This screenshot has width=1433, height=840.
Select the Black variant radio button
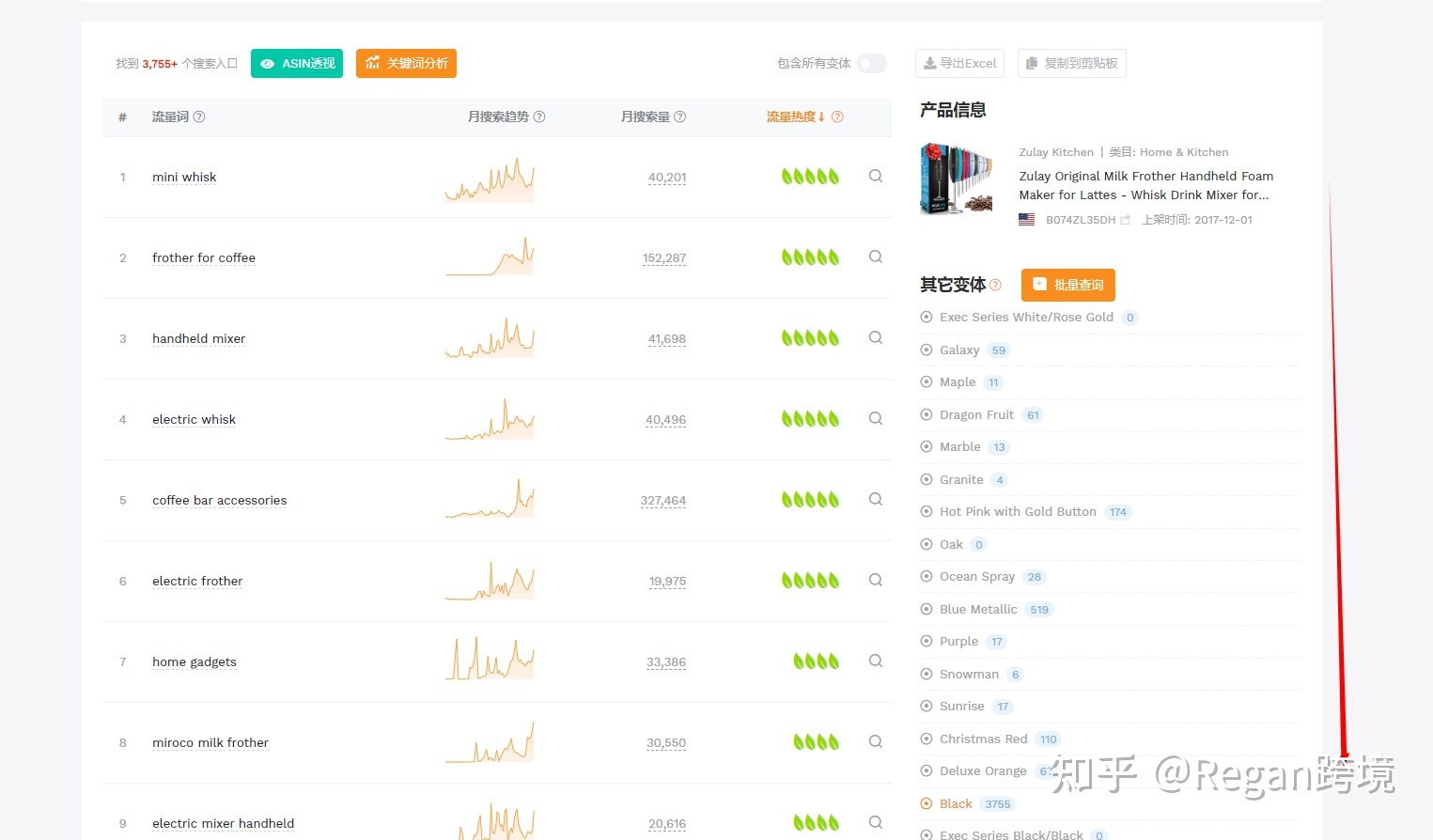pyautogui.click(x=926, y=803)
